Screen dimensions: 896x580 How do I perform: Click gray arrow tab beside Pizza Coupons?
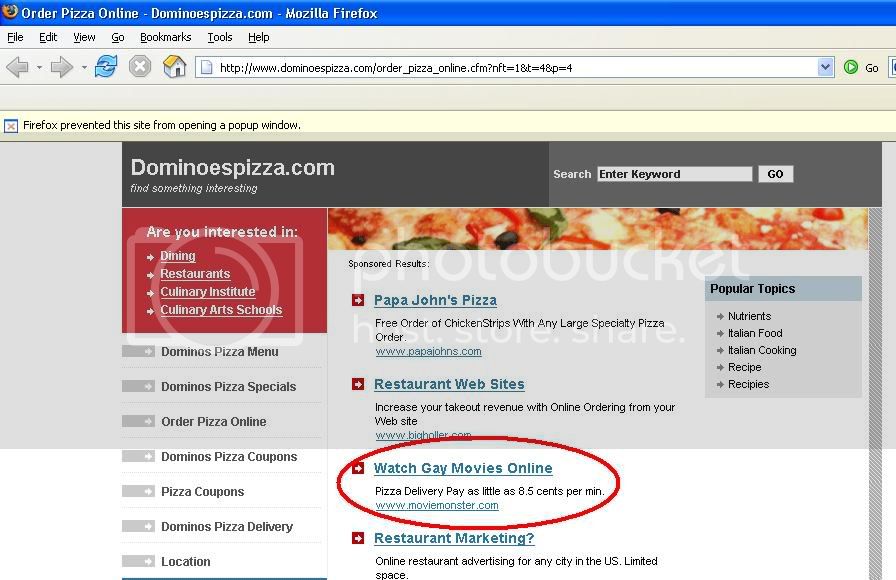138,491
